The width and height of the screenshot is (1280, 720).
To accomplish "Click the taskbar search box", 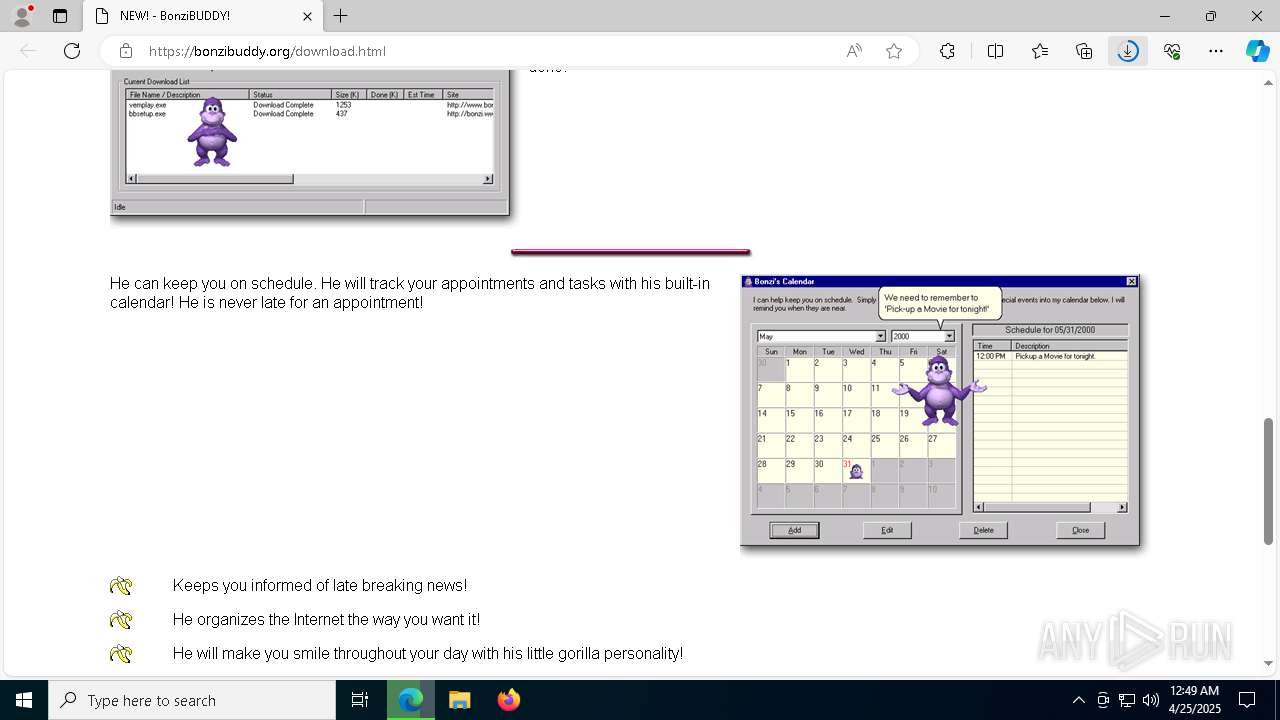I will [192, 700].
